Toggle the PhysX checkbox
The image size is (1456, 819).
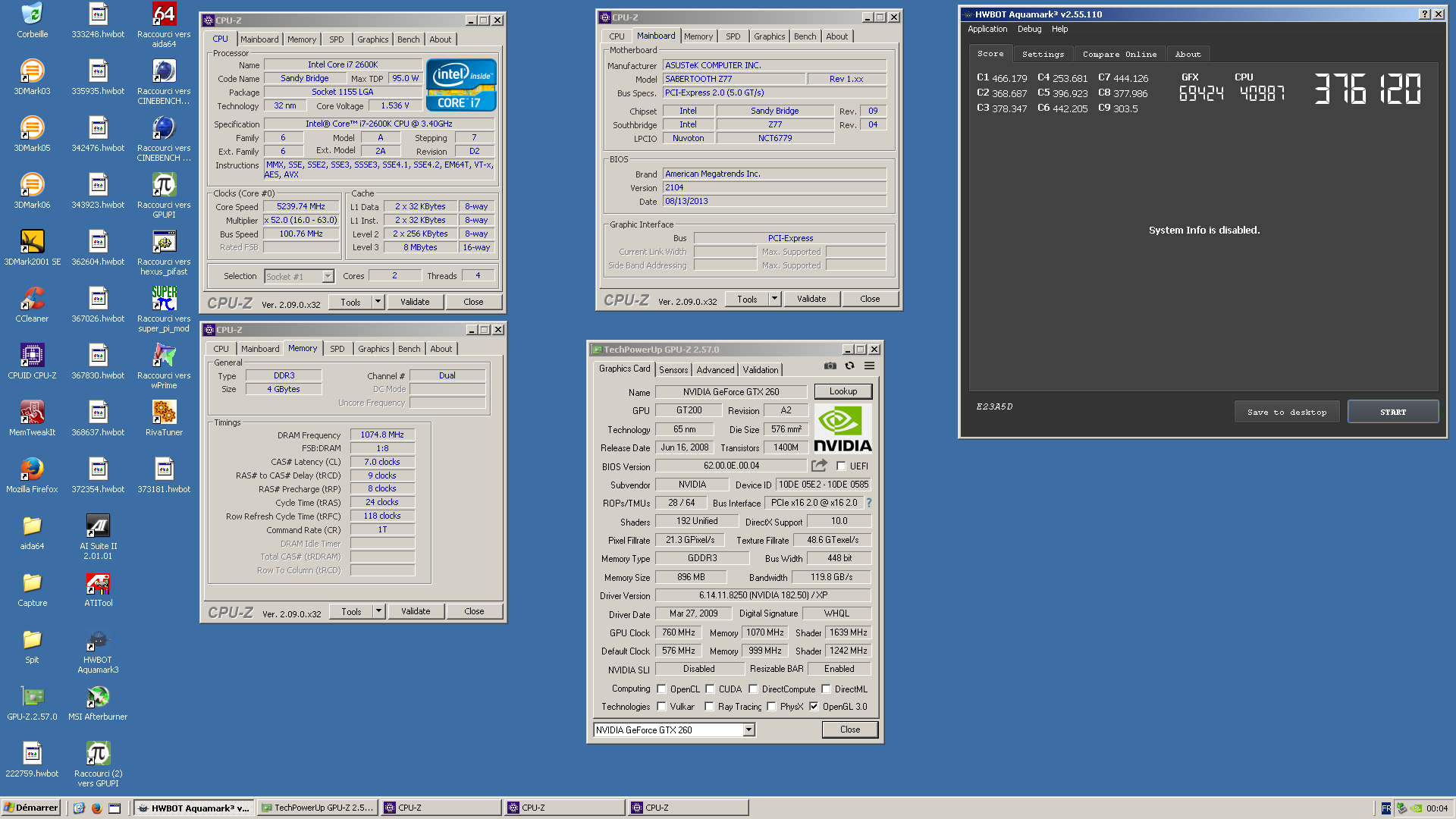coord(771,707)
